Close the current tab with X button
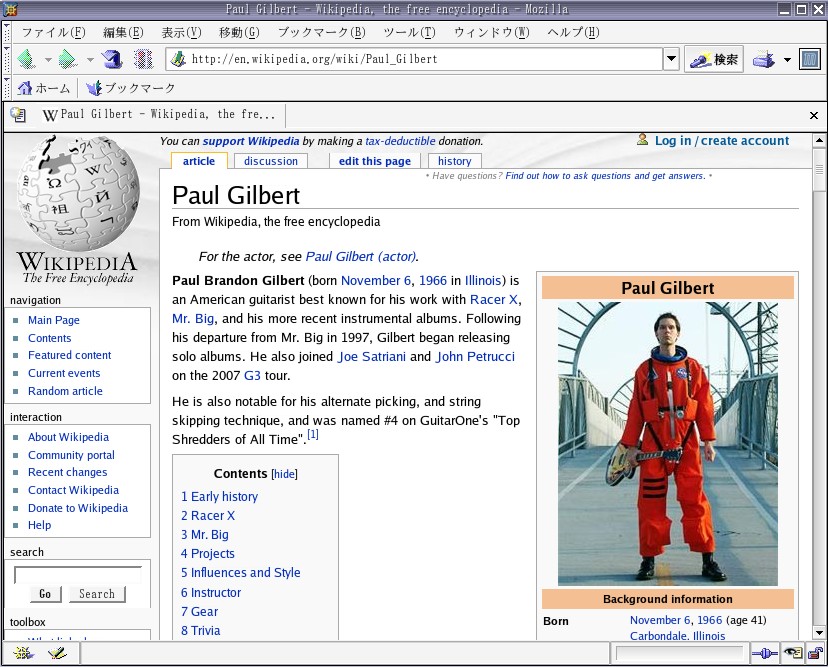The width and height of the screenshot is (828, 667). point(814,115)
